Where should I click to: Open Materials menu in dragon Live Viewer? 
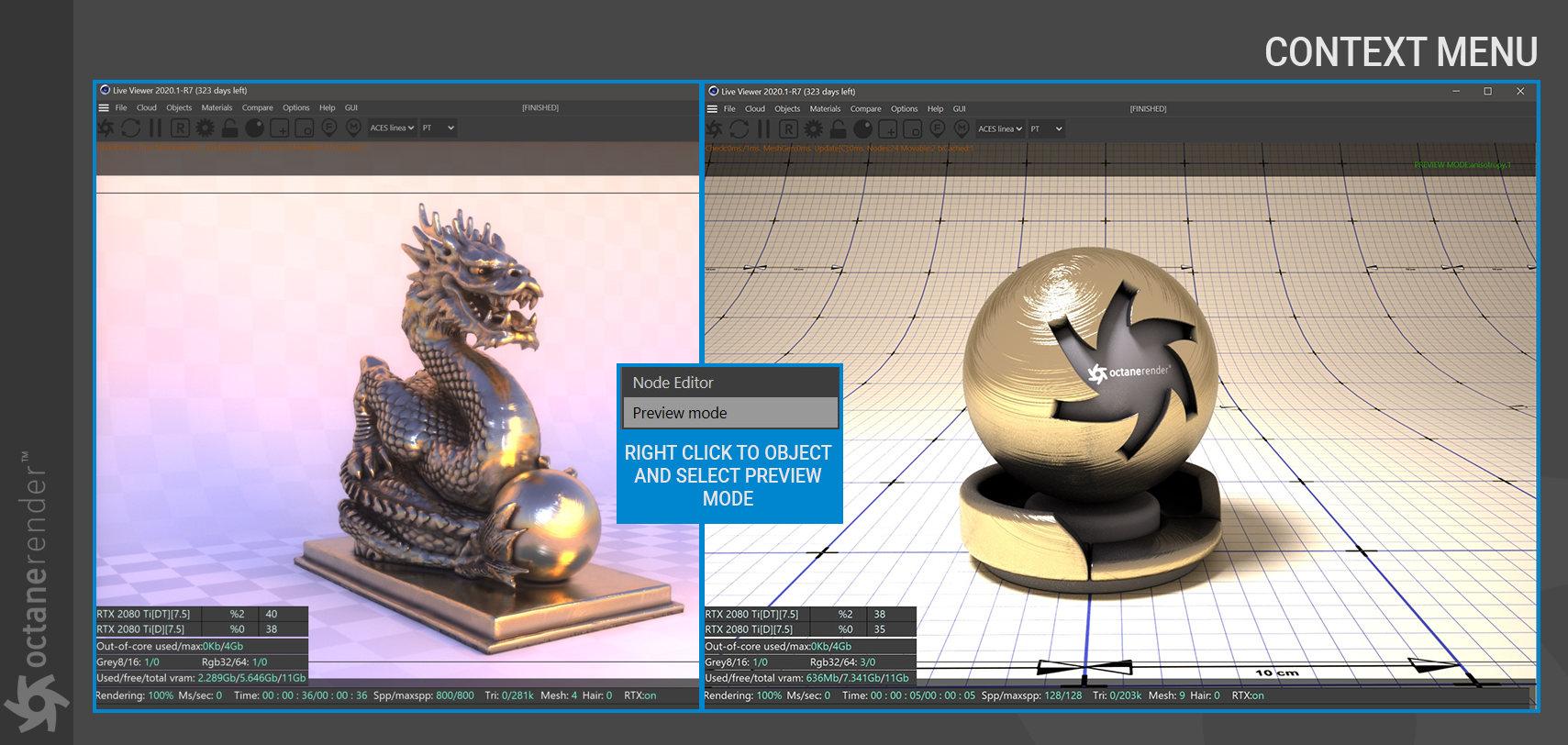coord(217,108)
